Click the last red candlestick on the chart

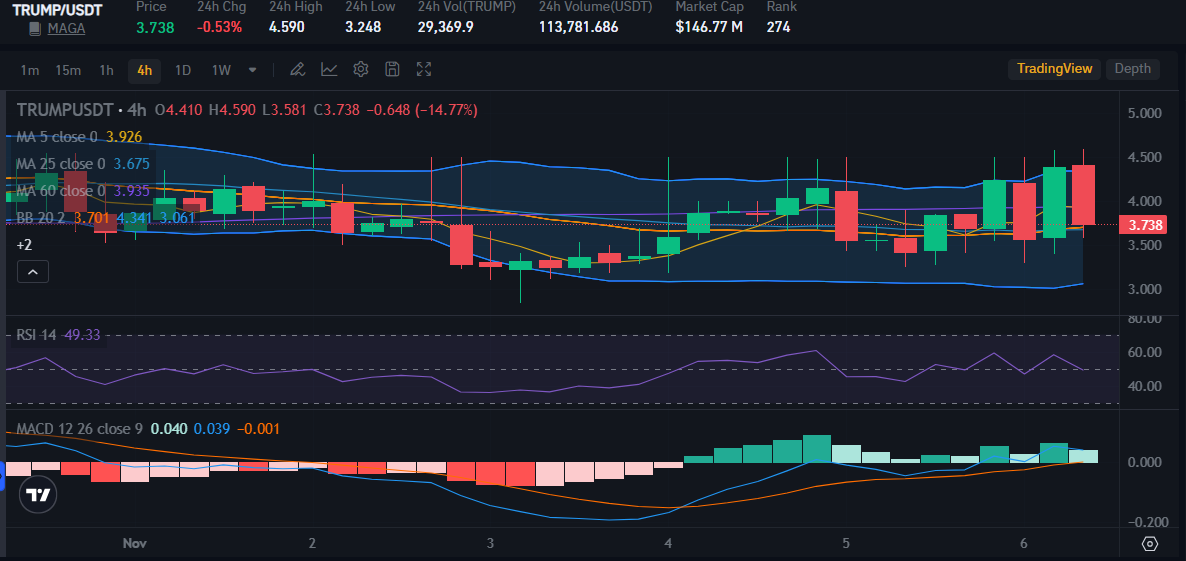1083,195
